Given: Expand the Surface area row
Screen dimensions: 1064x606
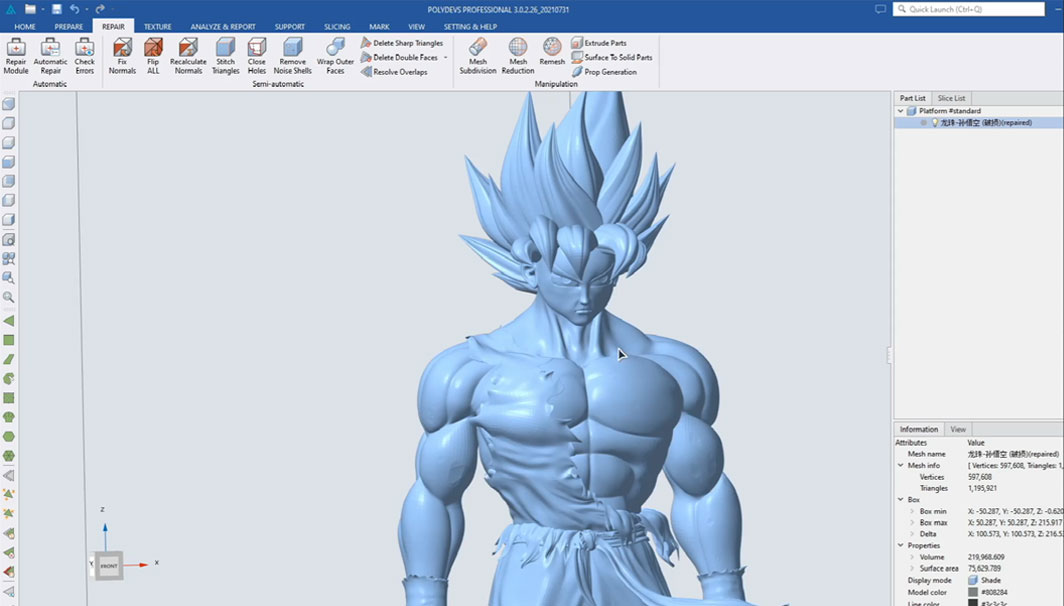Looking at the screenshot, I should pyautogui.click(x=912, y=569).
